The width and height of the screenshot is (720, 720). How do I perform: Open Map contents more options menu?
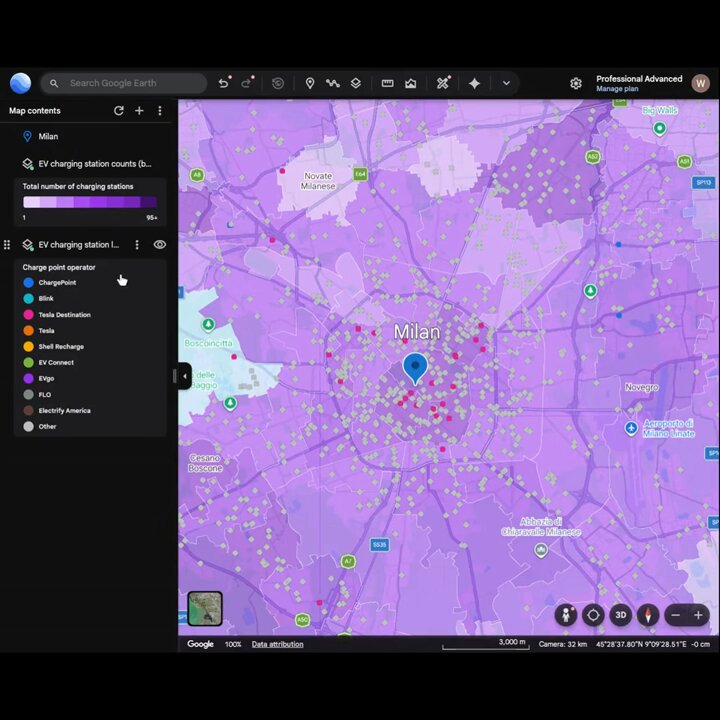coord(160,111)
